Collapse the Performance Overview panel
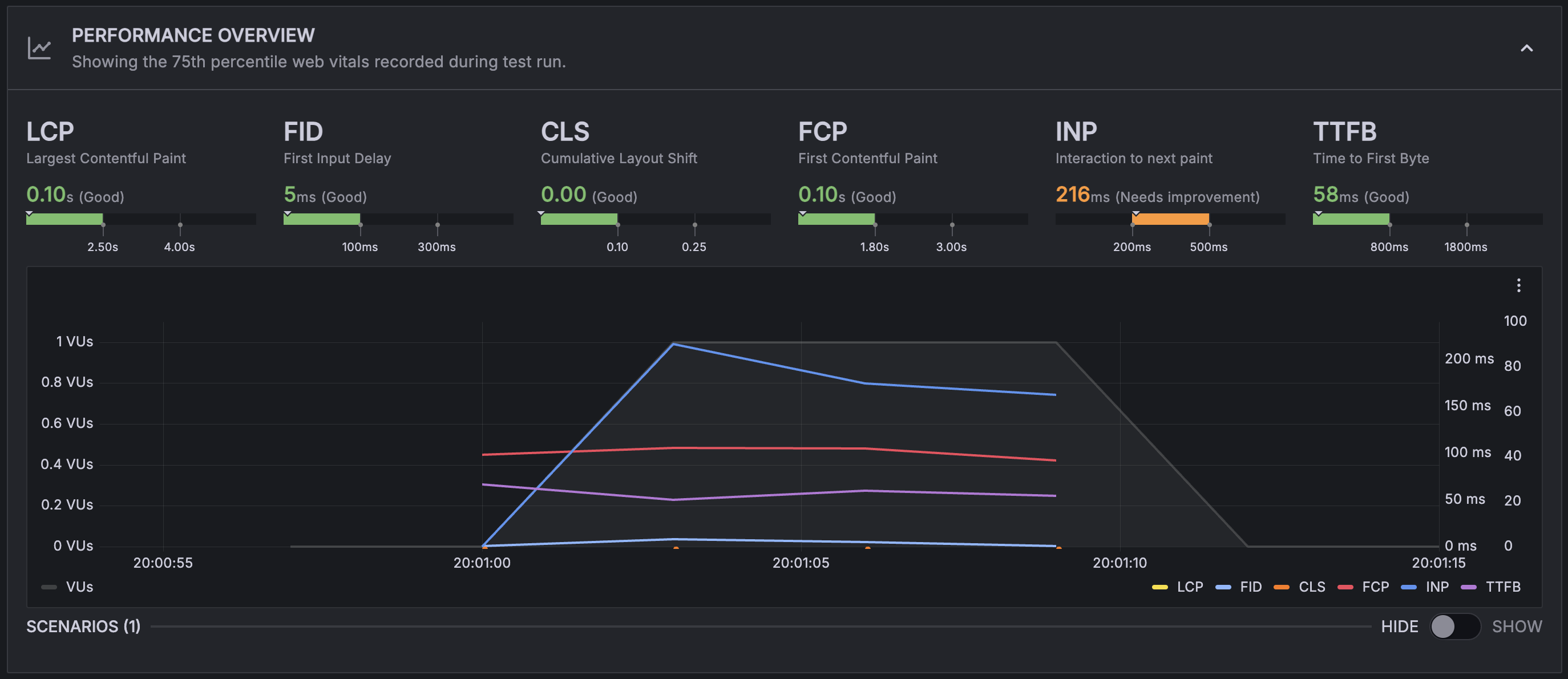The height and width of the screenshot is (679, 1568). pyautogui.click(x=1528, y=48)
